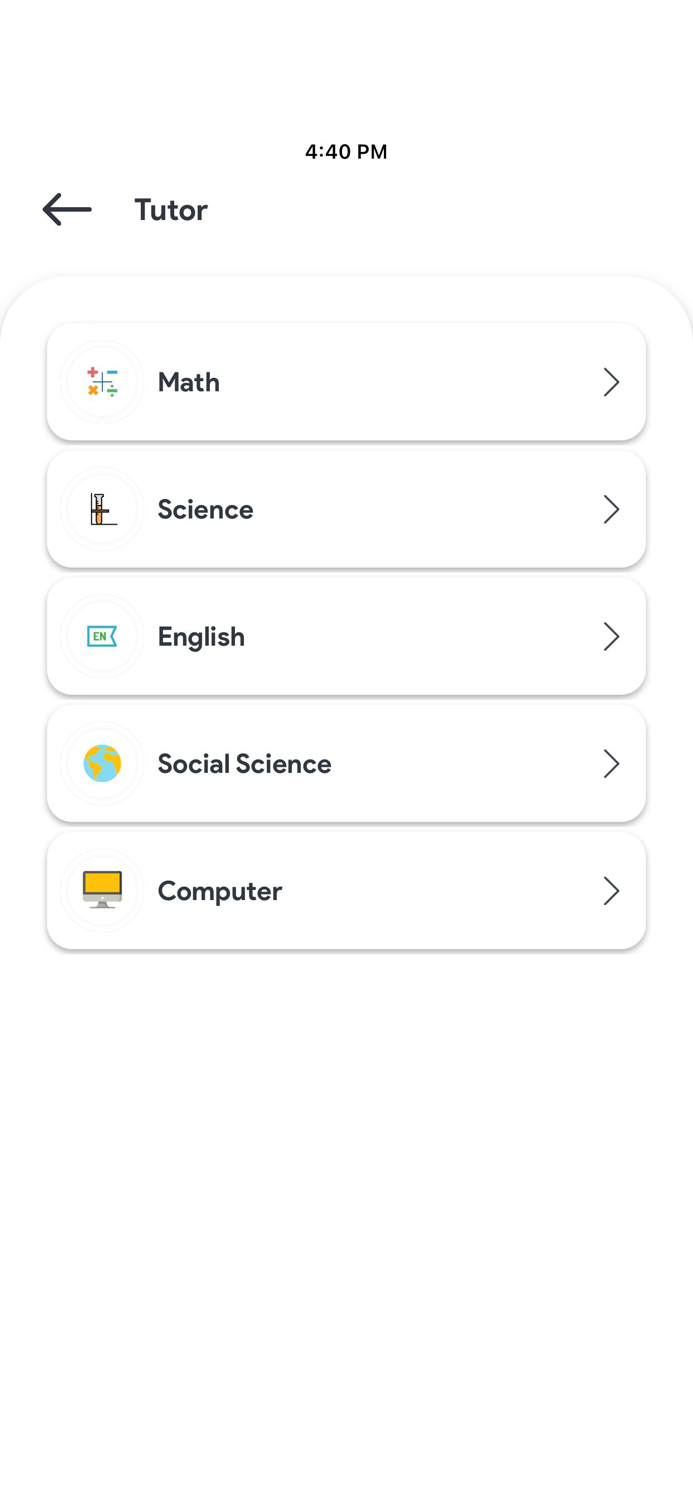Click the Social Science globe icon
This screenshot has width=693, height=1500.
click(x=102, y=763)
